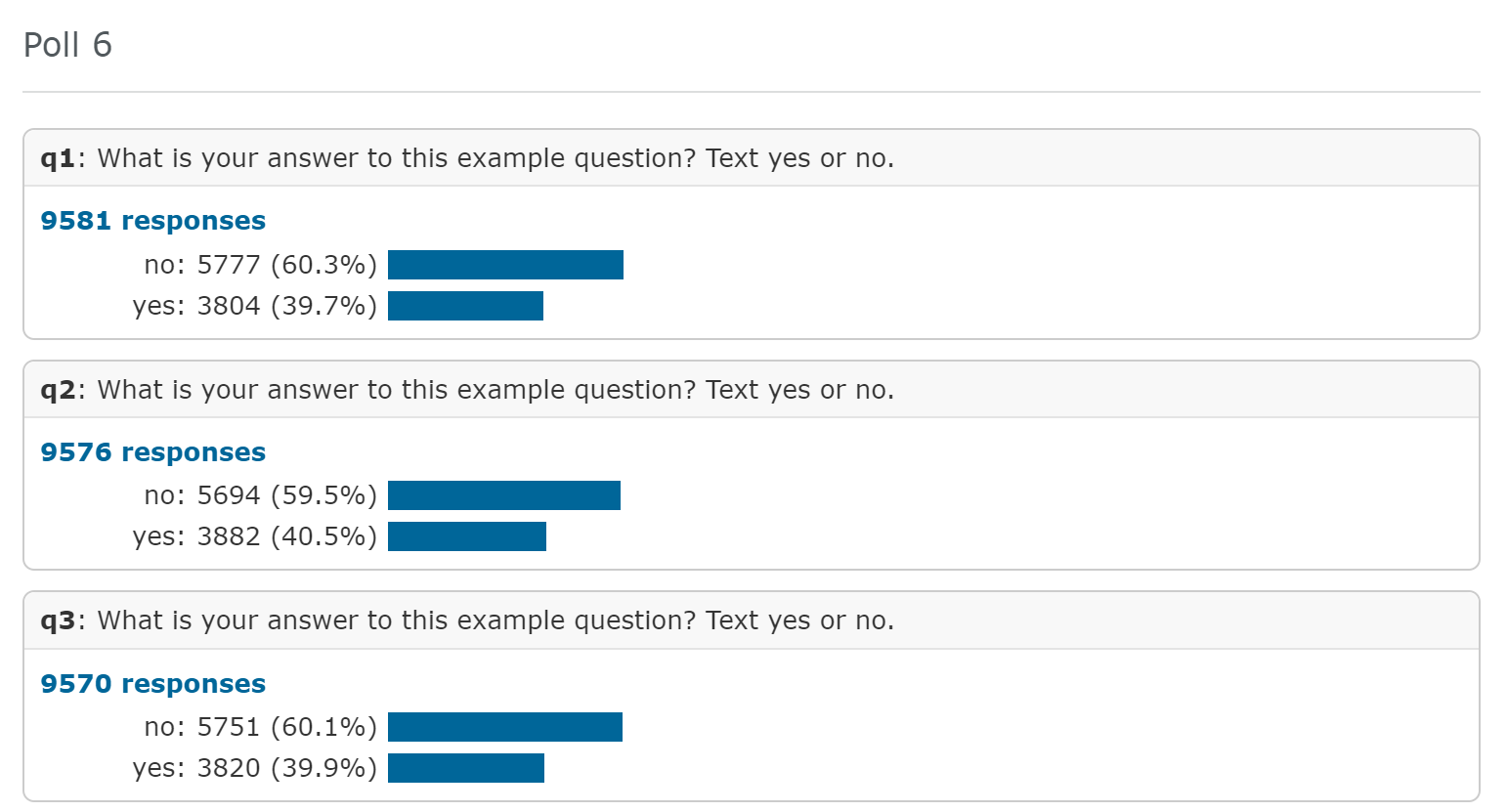Viewport: 1507px width, 812px height.
Task: Click the 'no: 5751 (60.1%)' label
Action: point(261,727)
